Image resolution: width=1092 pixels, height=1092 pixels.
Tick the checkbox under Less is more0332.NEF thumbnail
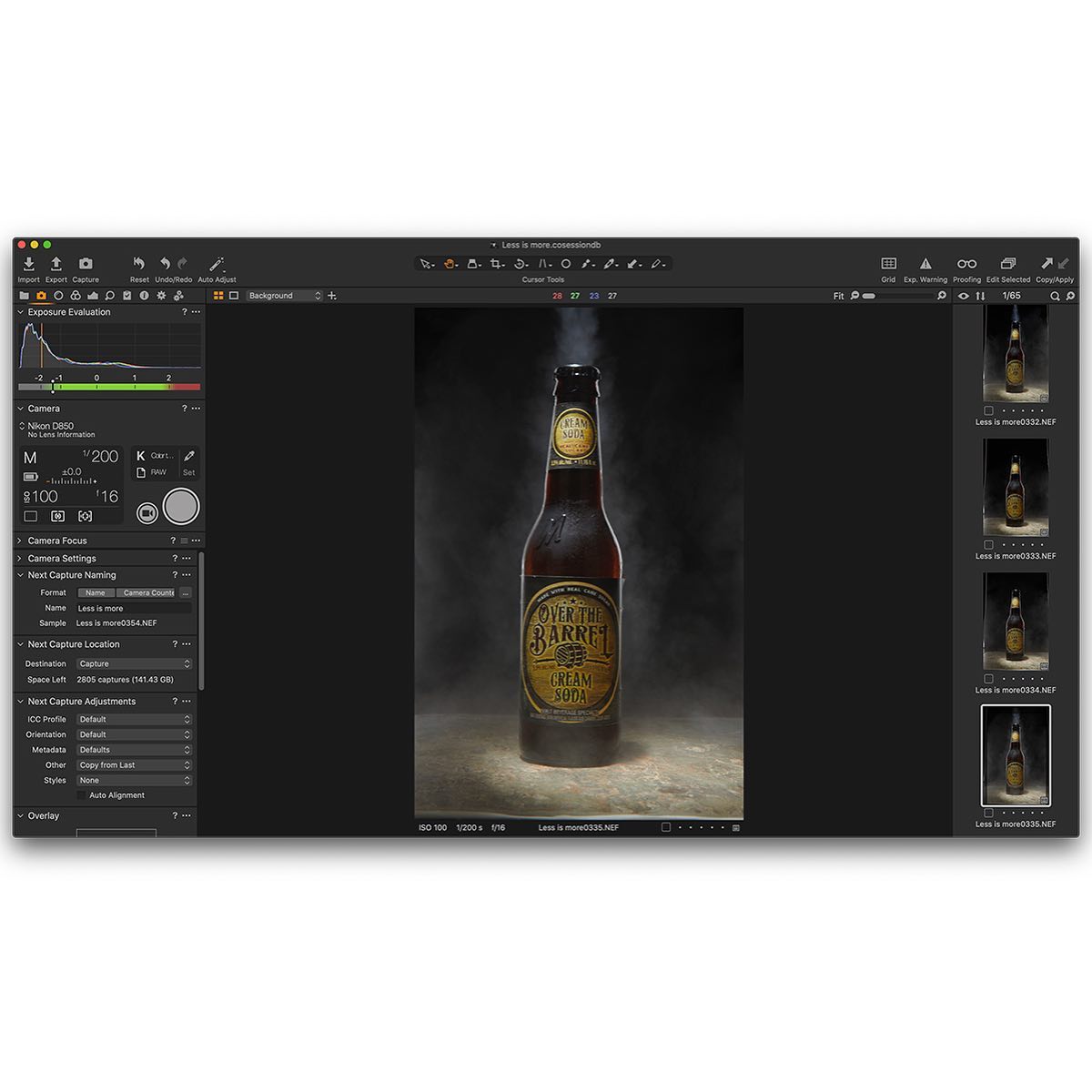click(988, 410)
